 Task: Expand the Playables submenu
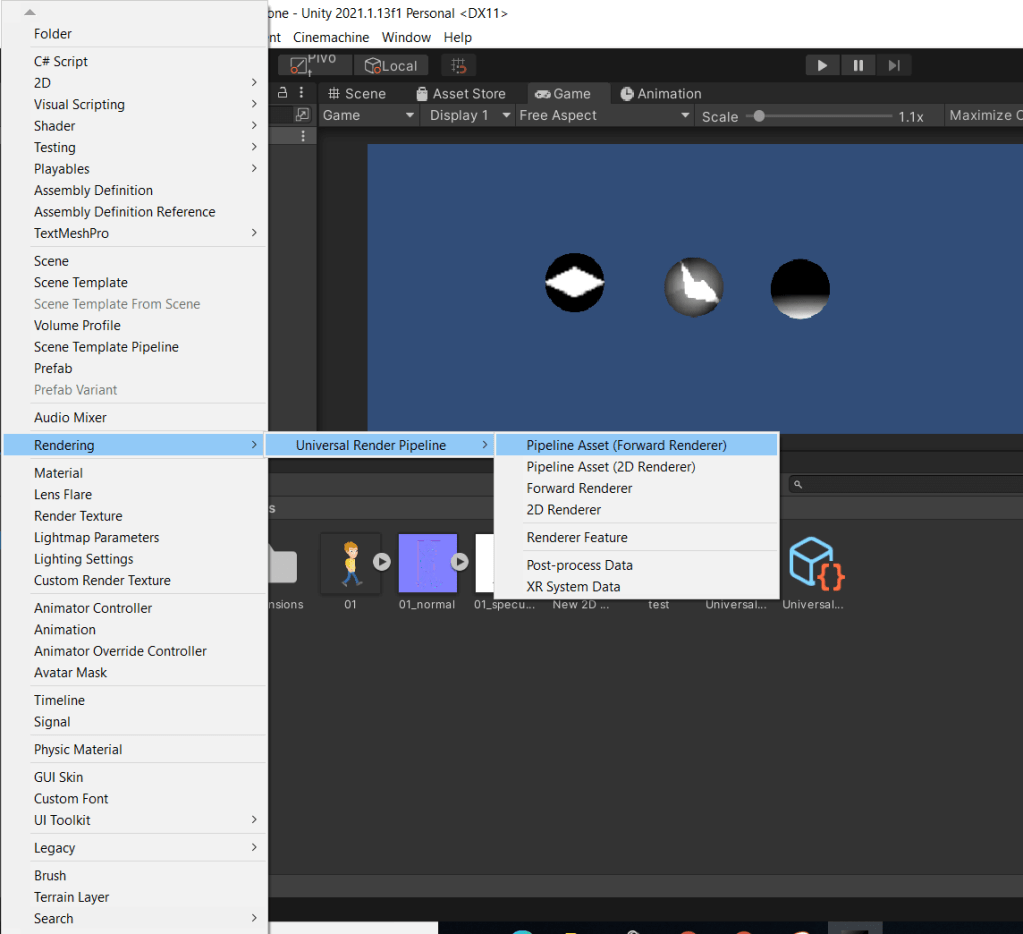[136, 169]
